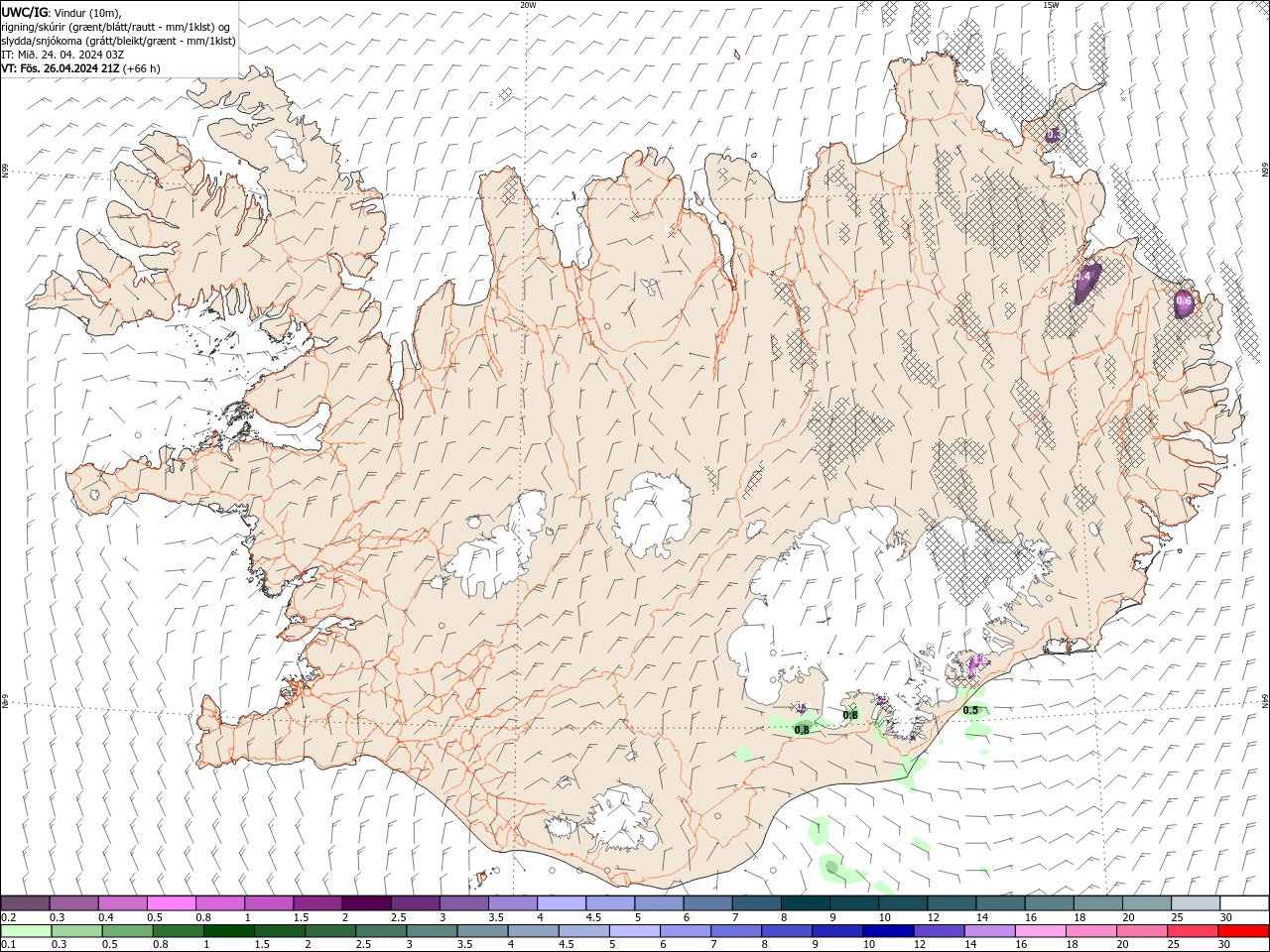Click the darkest green swatch starting at 1

[x=229, y=931]
